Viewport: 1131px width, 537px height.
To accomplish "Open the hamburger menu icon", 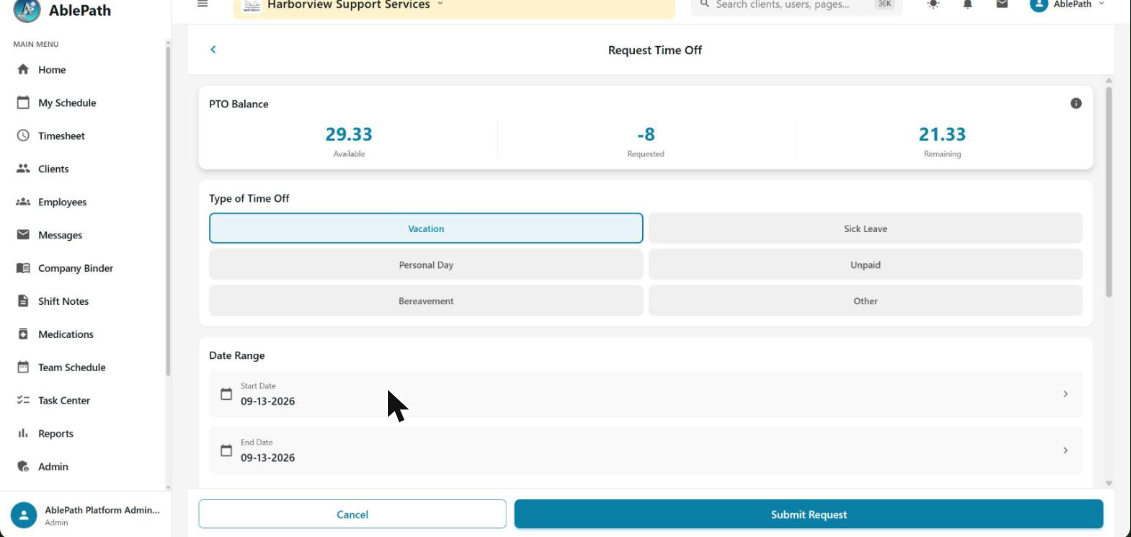I will (203, 4).
